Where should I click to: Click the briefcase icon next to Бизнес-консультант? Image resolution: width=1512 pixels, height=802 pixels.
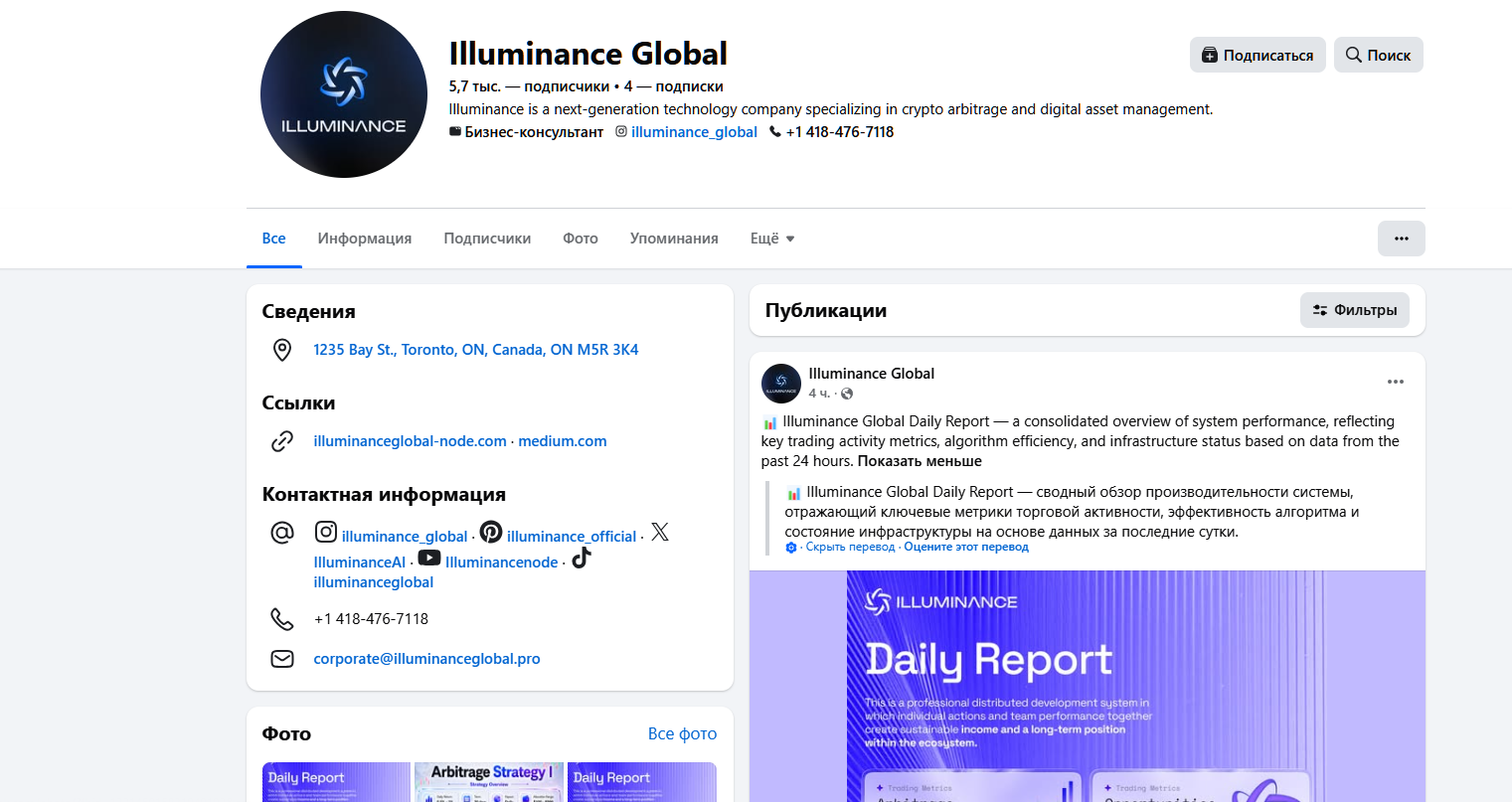pos(455,131)
